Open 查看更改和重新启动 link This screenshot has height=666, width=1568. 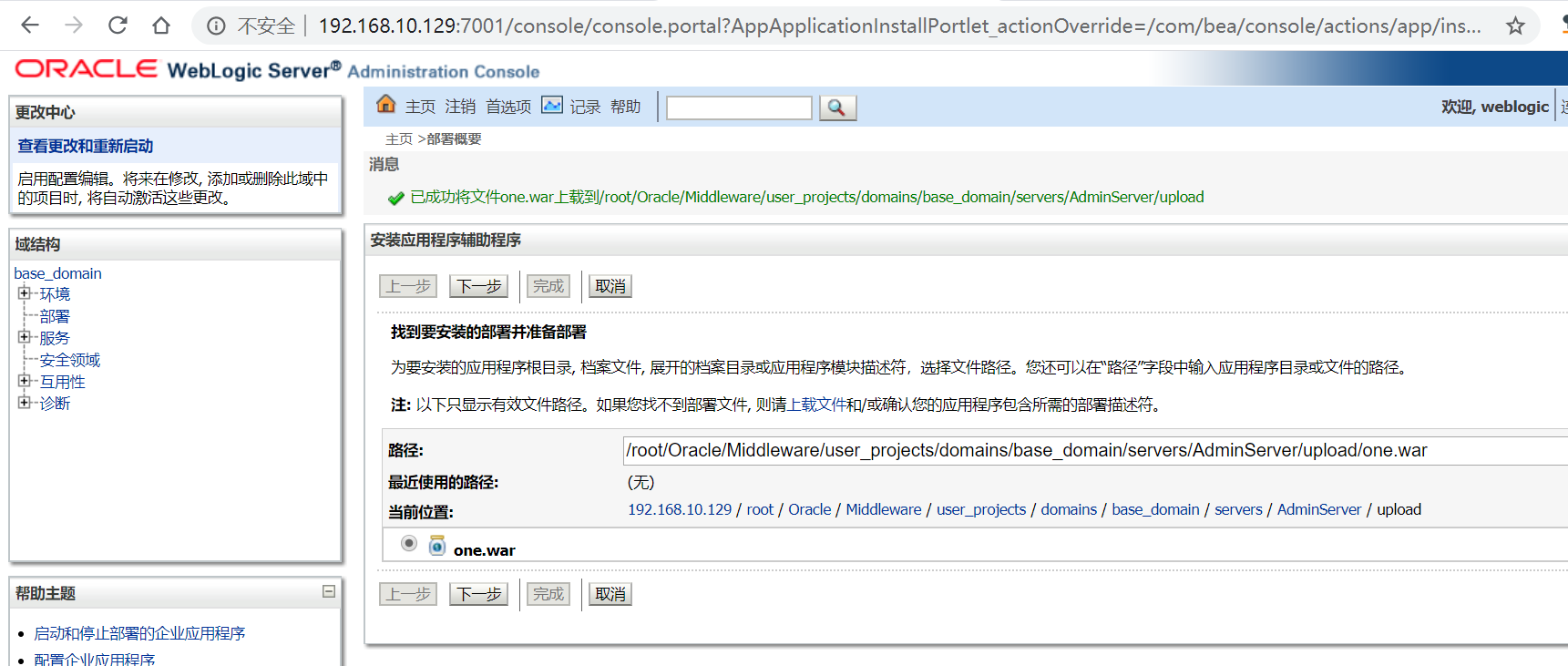click(86, 146)
